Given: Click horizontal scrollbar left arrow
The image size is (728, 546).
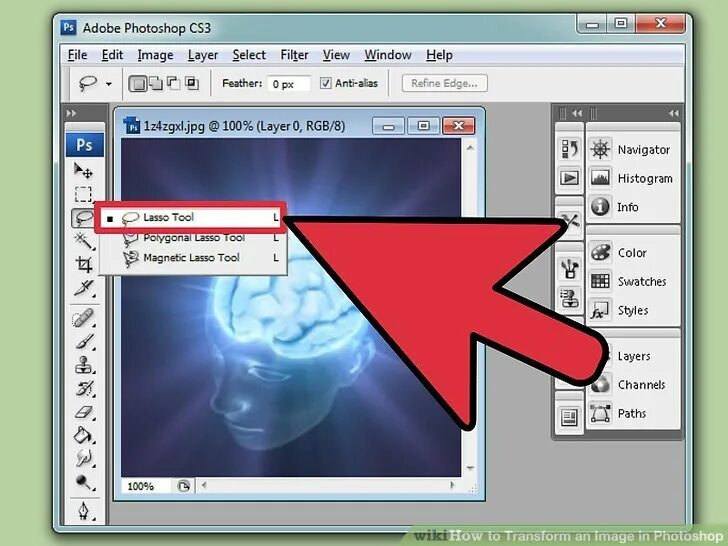Looking at the screenshot, I should coord(204,486).
